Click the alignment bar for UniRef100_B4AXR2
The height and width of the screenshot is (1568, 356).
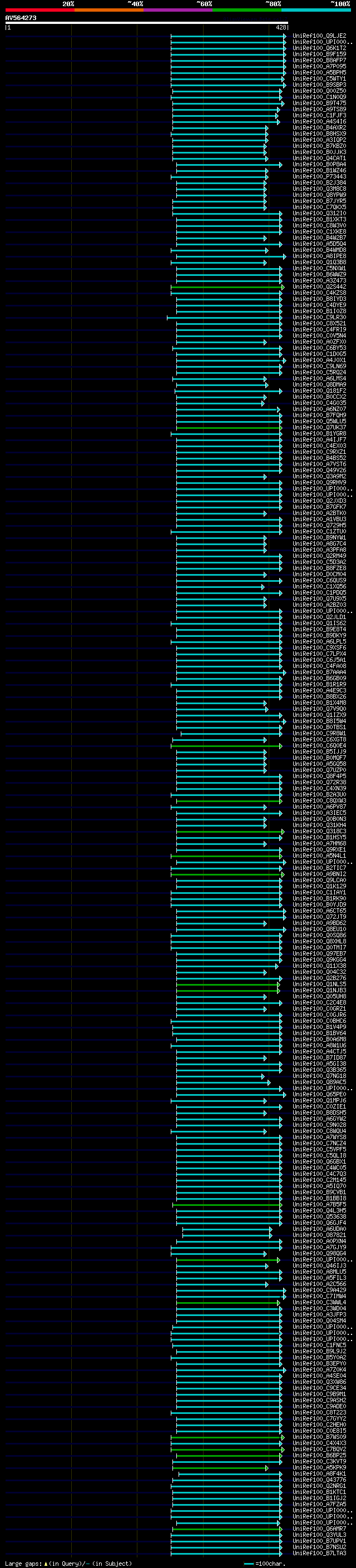pos(220,128)
